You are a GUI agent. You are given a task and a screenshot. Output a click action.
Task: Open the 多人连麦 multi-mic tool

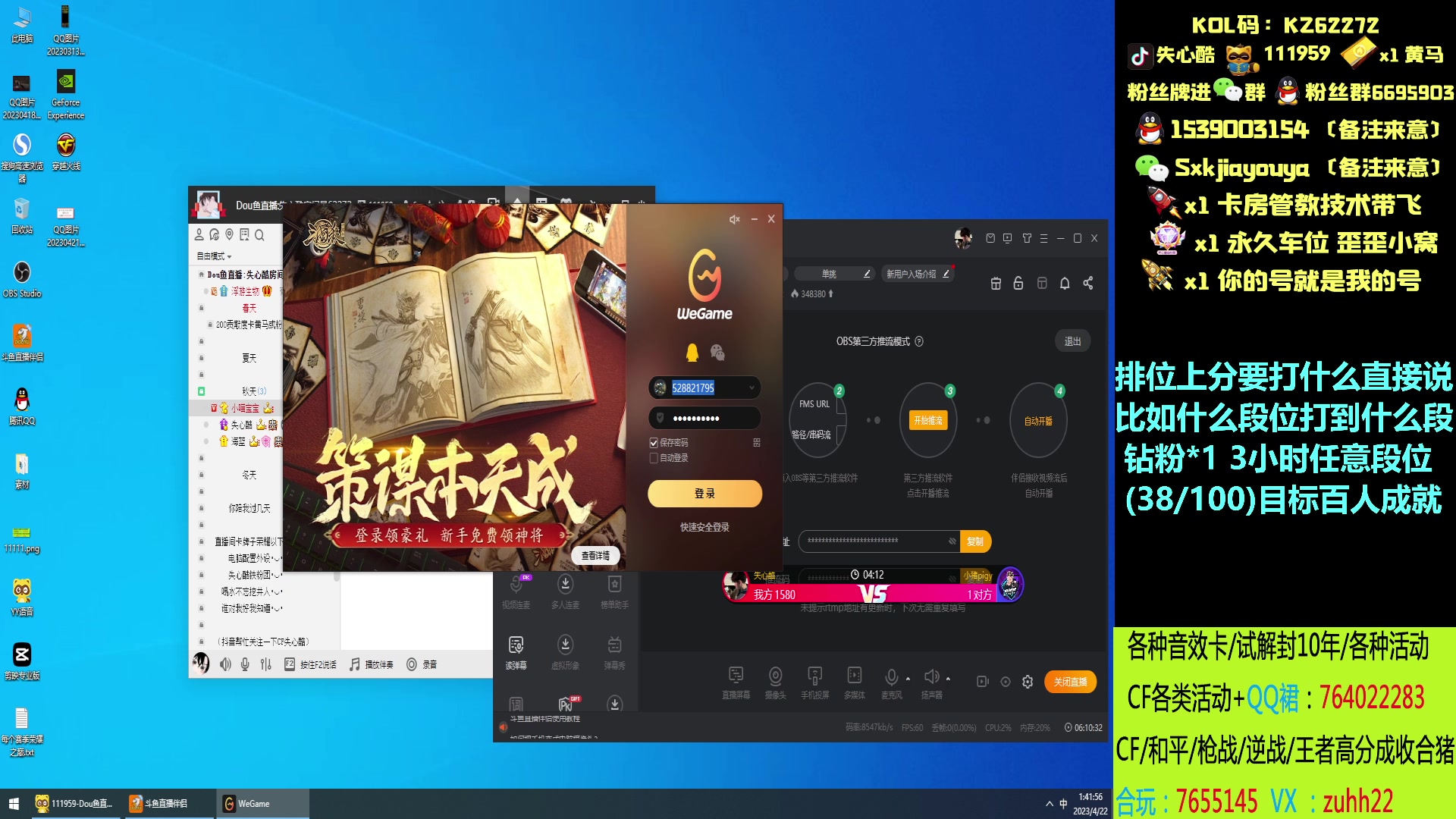click(565, 592)
